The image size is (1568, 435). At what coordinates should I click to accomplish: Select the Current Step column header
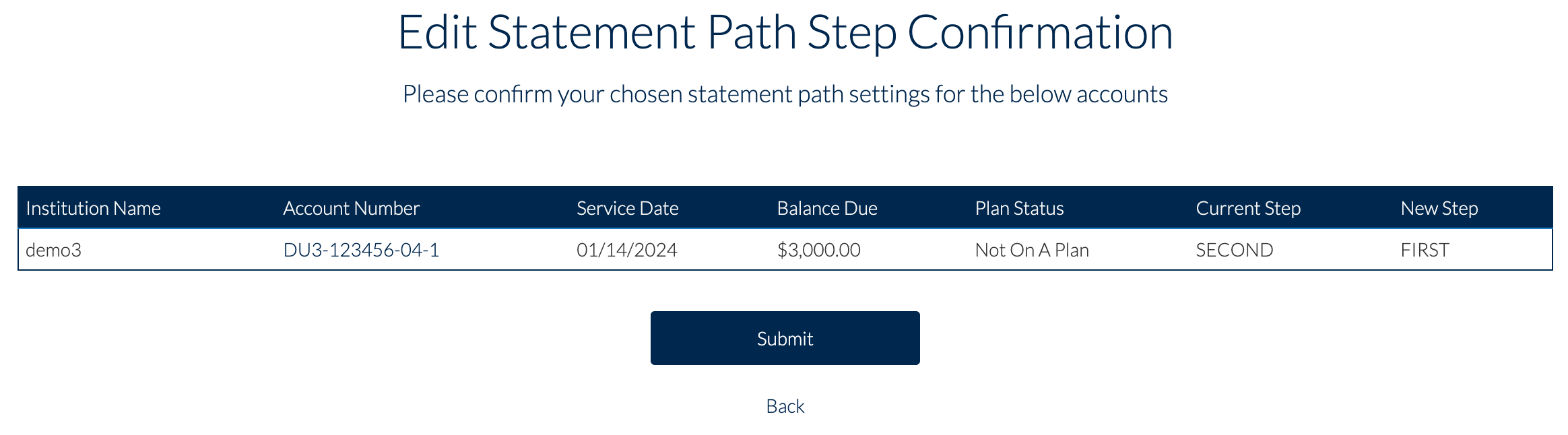(x=1249, y=208)
